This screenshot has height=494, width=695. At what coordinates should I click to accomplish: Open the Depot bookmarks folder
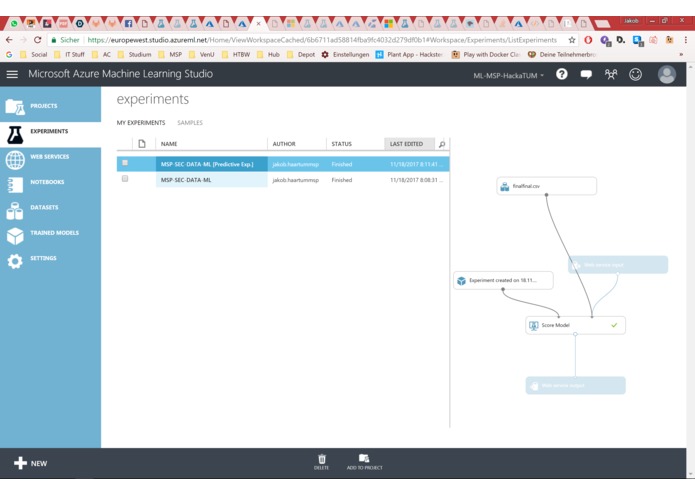(x=301, y=54)
